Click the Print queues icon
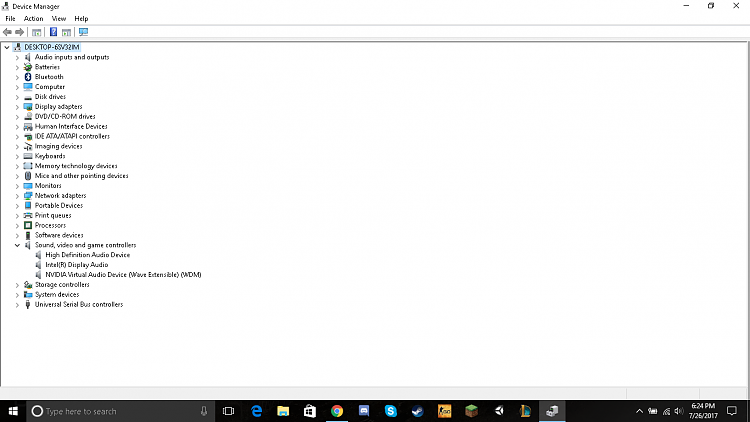This screenshot has height=422, width=750. pyautogui.click(x=28, y=215)
